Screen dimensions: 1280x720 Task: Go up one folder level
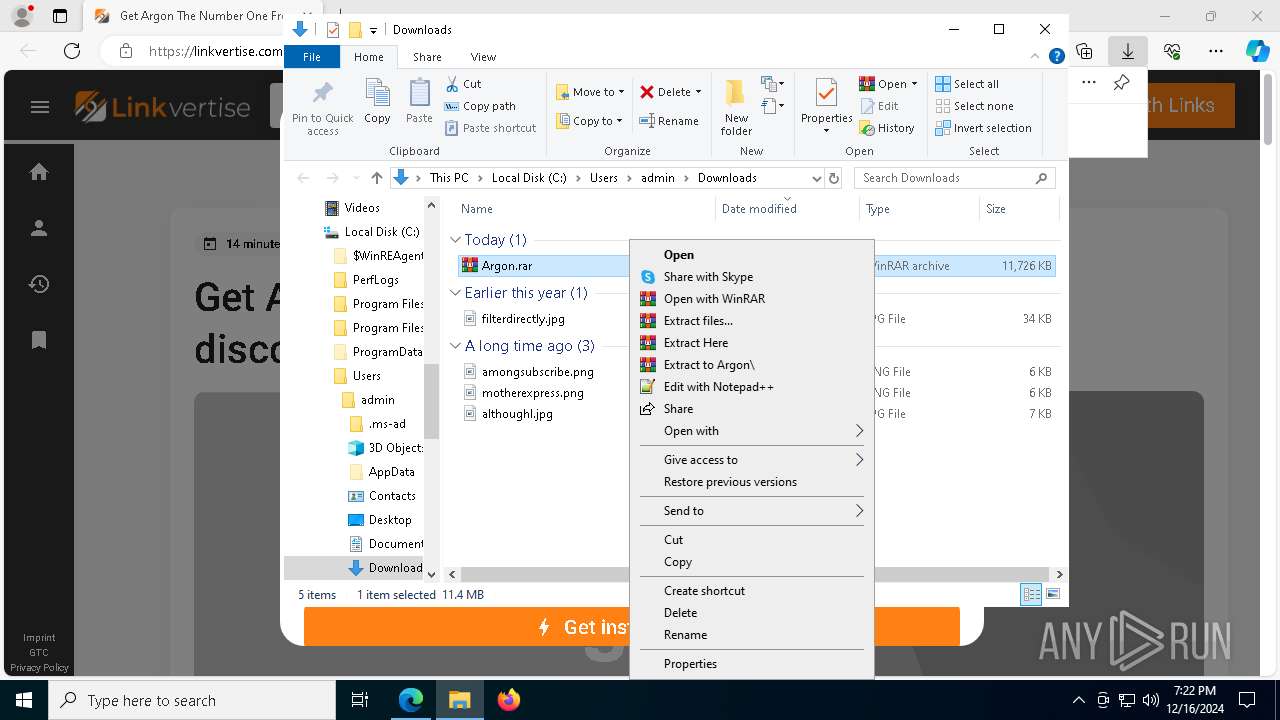pyautogui.click(x=376, y=178)
